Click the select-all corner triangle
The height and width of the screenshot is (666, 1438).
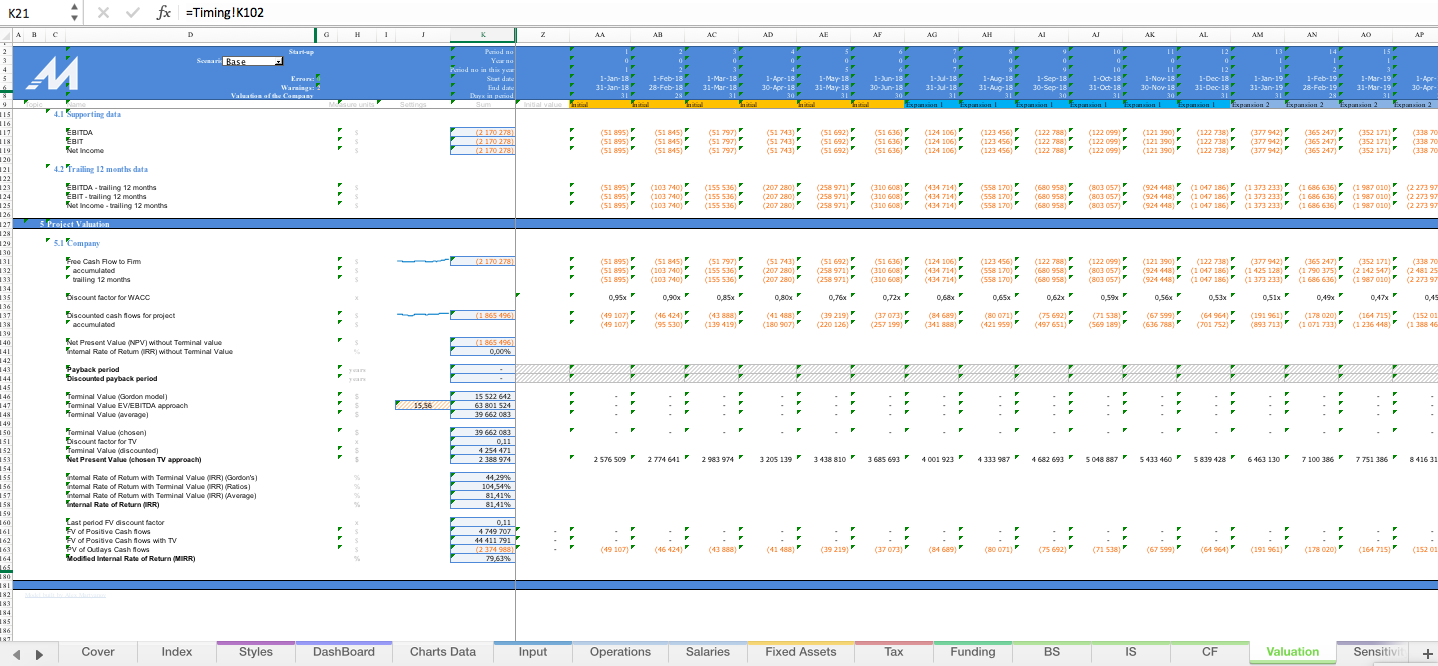click(x=6, y=35)
